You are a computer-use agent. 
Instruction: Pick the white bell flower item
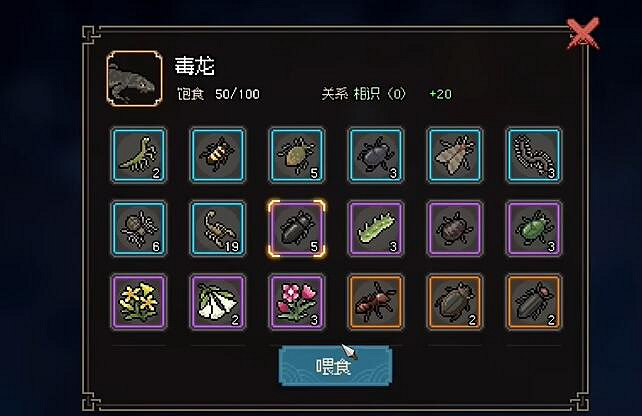pyautogui.click(x=218, y=302)
